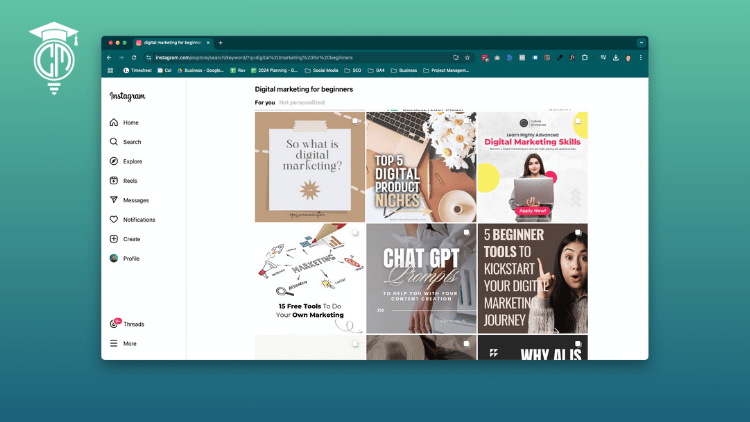Open the "Chat GPT Prompts" post thumbnail
This screenshot has width=750, height=422.
point(420,277)
